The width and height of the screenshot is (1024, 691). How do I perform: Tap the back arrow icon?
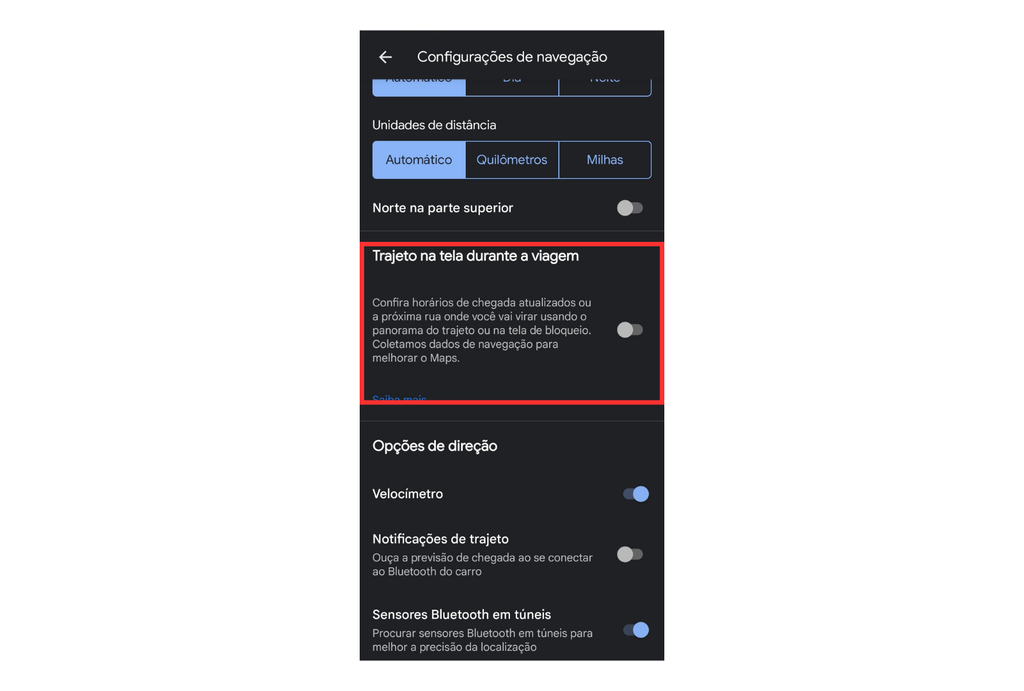point(385,57)
